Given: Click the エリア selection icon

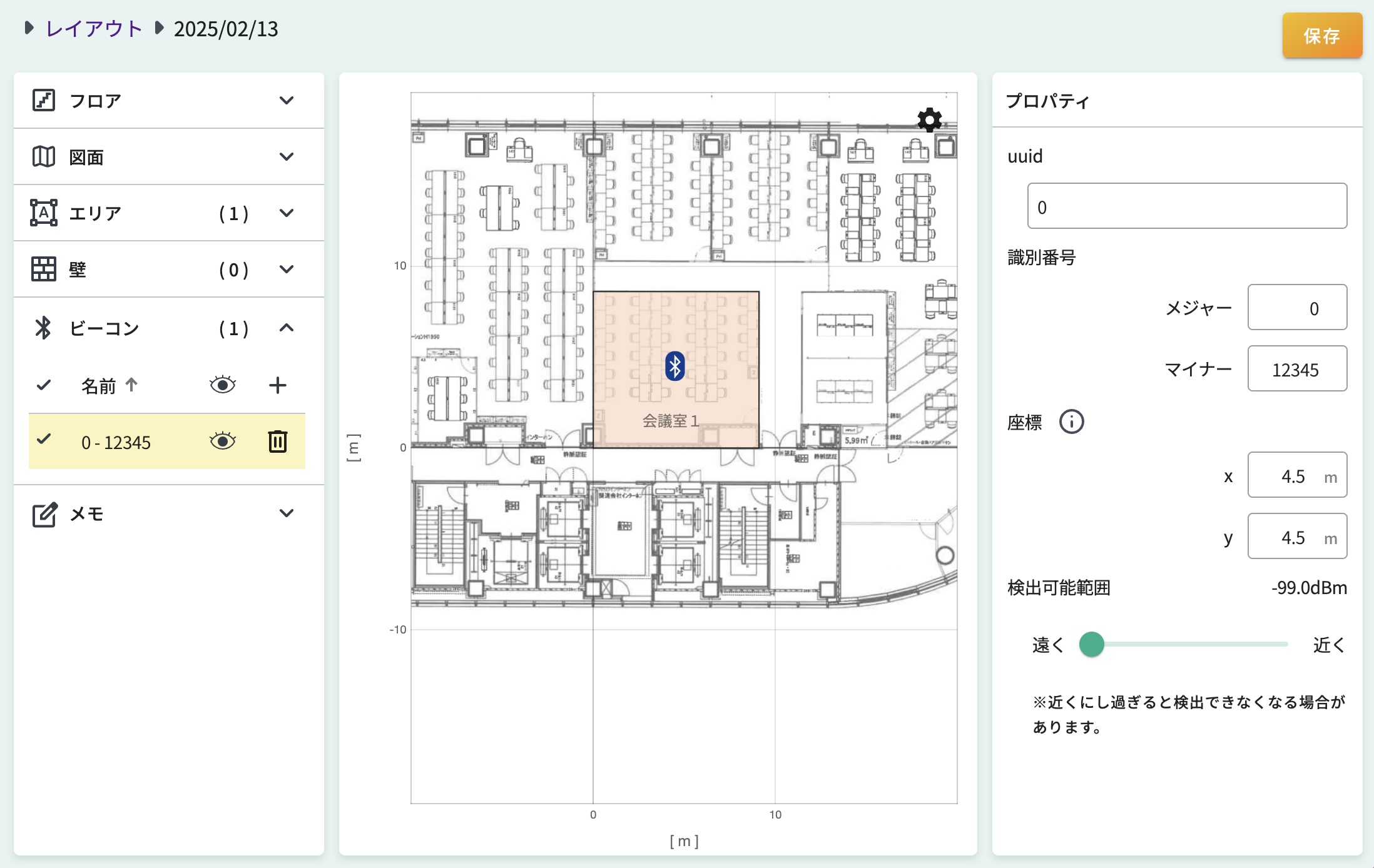Looking at the screenshot, I should 44,213.
